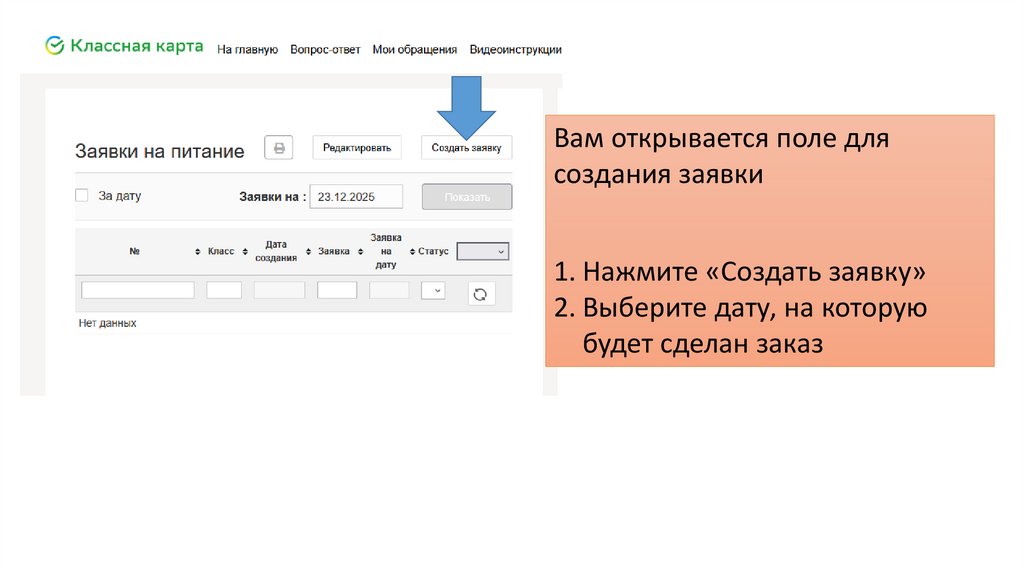The image size is (1024, 574).
Task: Refresh the table with the reload icon
Action: coord(481,294)
